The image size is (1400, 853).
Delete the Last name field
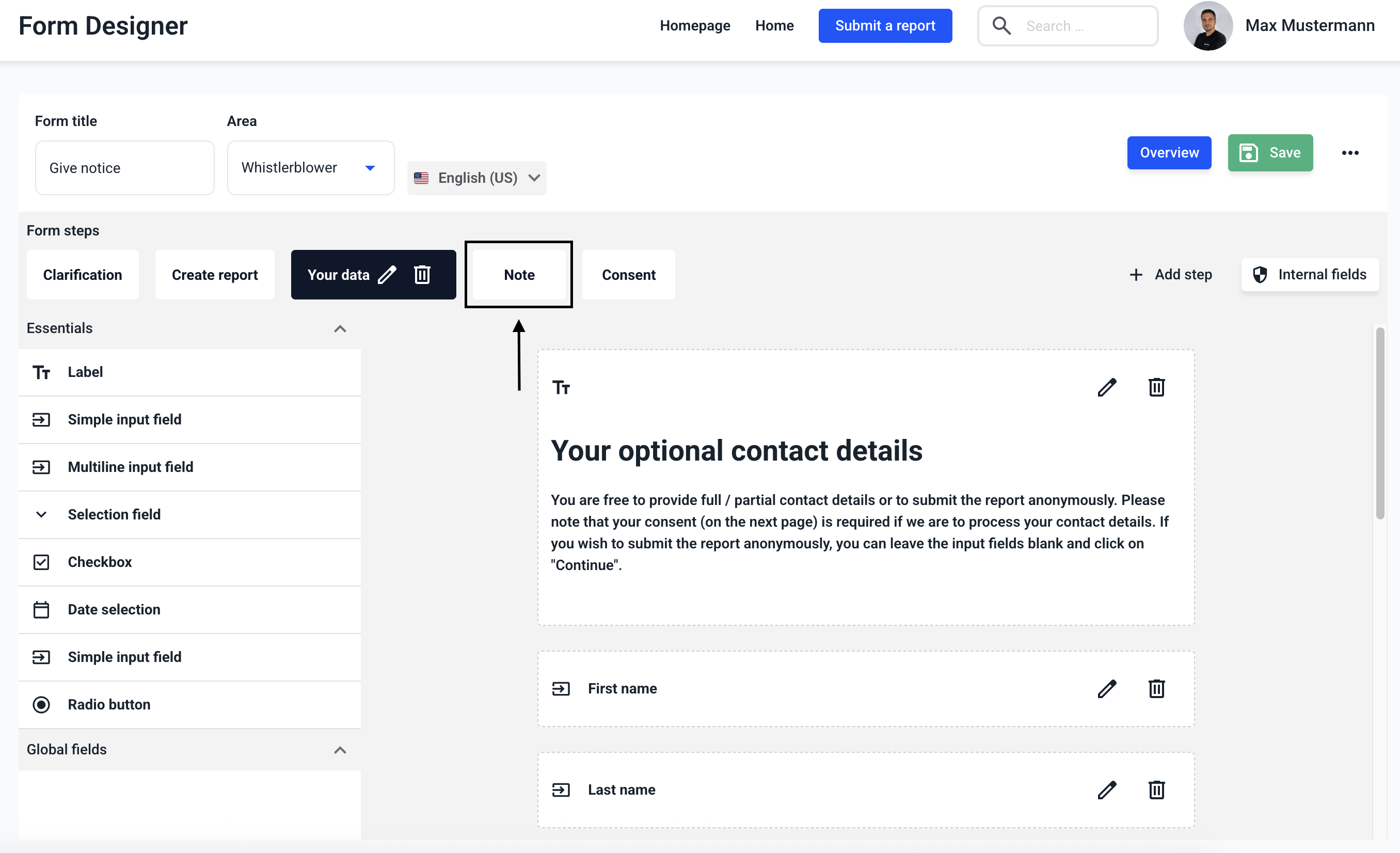1156,790
